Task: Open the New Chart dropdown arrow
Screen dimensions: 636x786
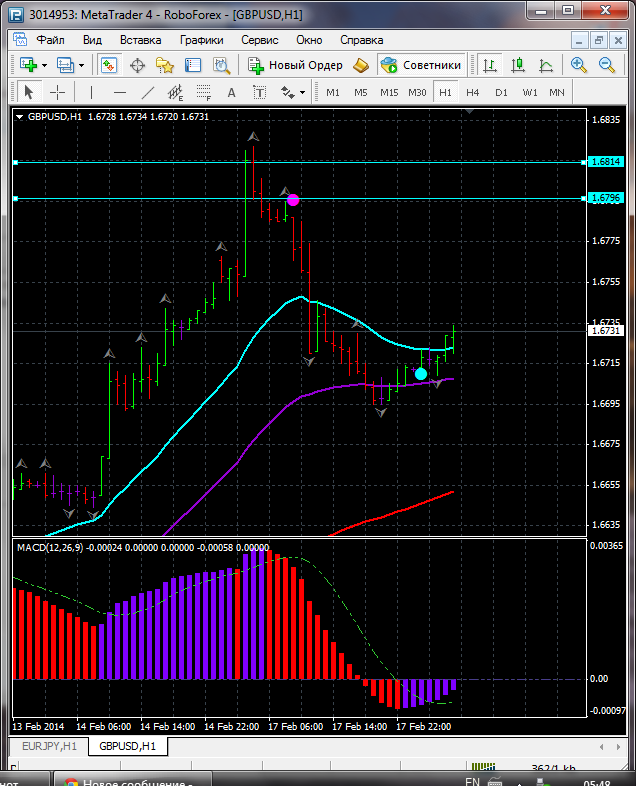Action: coord(44,65)
